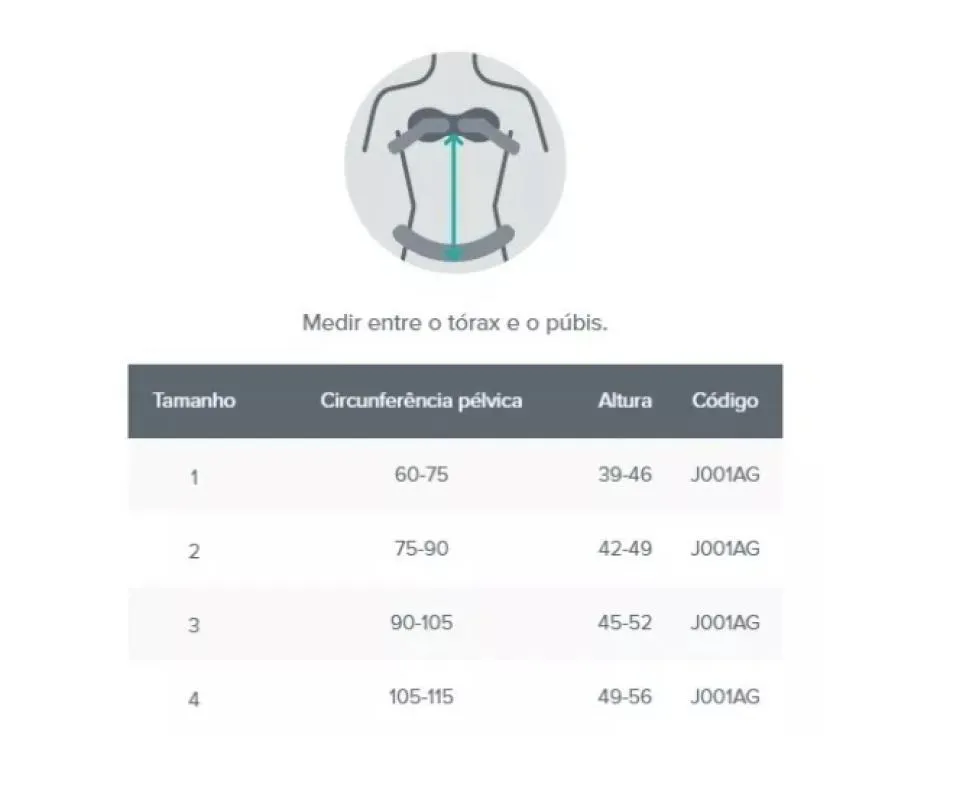Click the 60-75 pelvic circumference value

(x=421, y=475)
